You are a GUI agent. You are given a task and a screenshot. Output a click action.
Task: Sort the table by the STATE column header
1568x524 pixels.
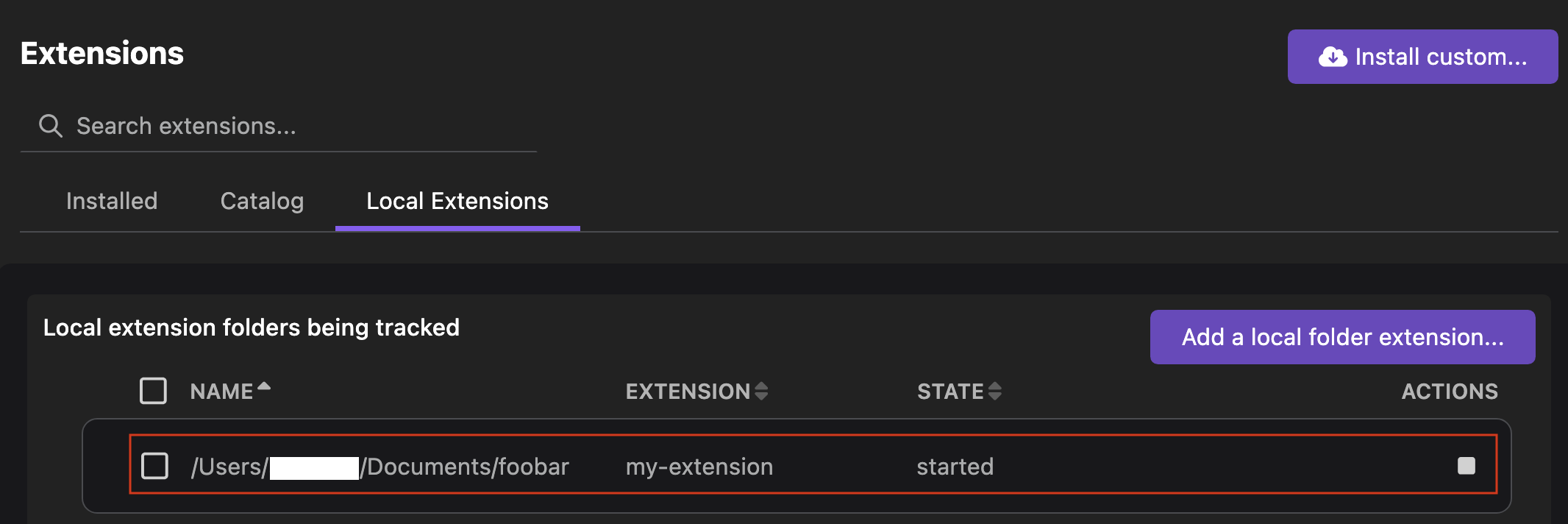952,391
